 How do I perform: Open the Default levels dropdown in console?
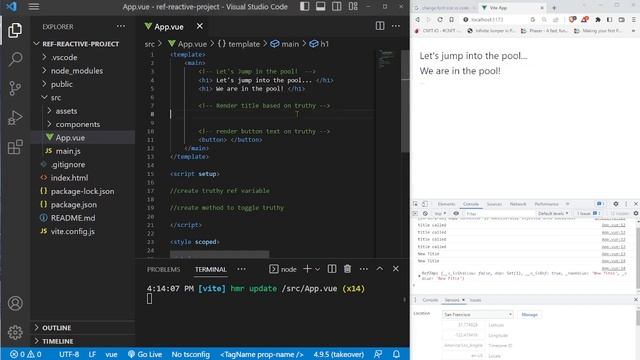553,213
